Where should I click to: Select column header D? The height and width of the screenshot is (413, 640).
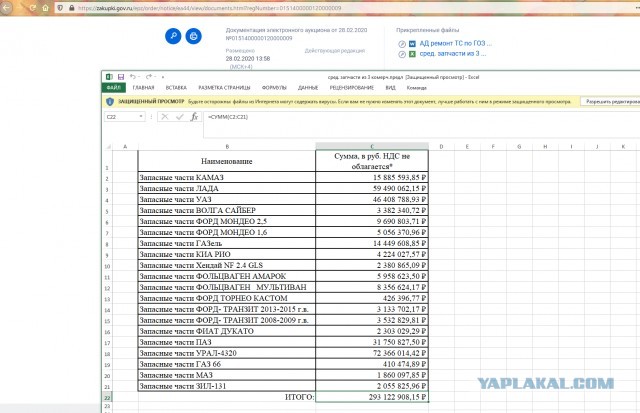(x=441, y=146)
